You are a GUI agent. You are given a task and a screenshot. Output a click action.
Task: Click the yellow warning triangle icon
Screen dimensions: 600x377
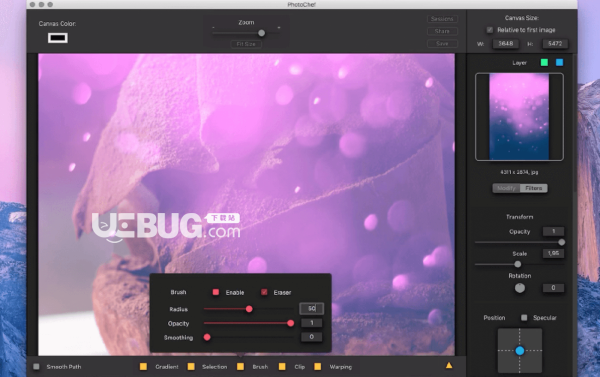click(449, 366)
